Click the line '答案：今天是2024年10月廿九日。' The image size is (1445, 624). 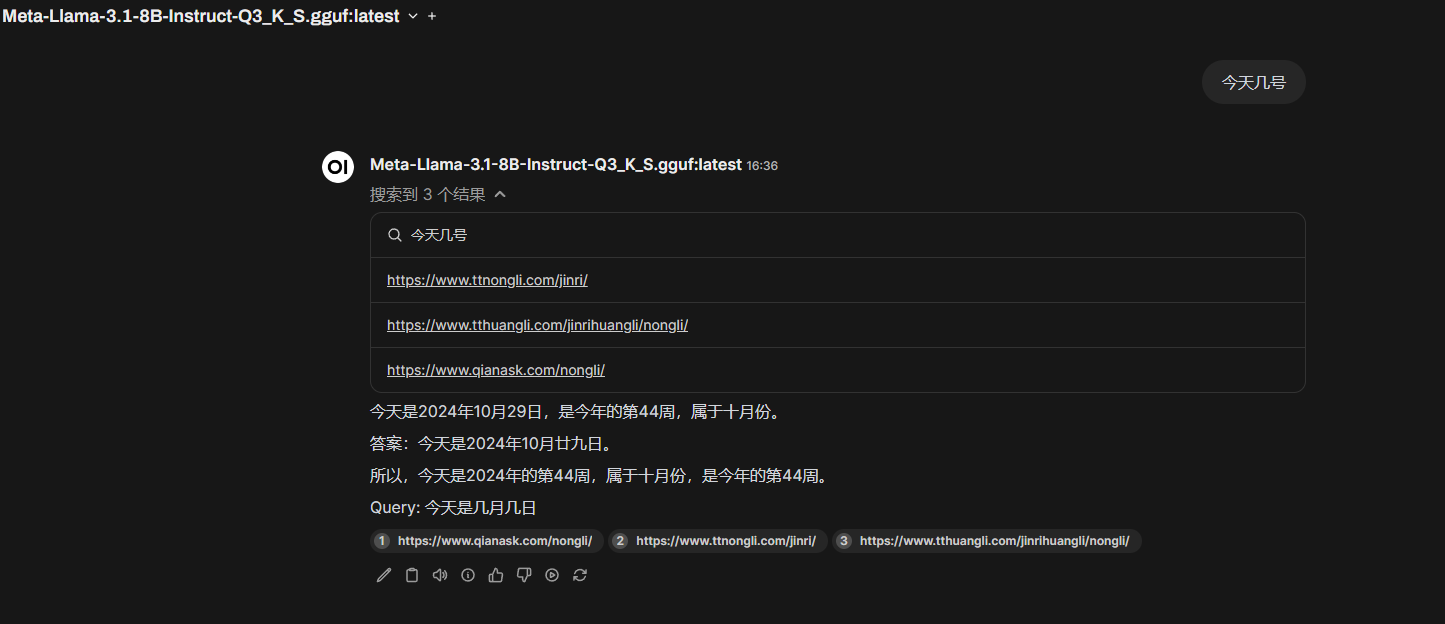coord(493,444)
